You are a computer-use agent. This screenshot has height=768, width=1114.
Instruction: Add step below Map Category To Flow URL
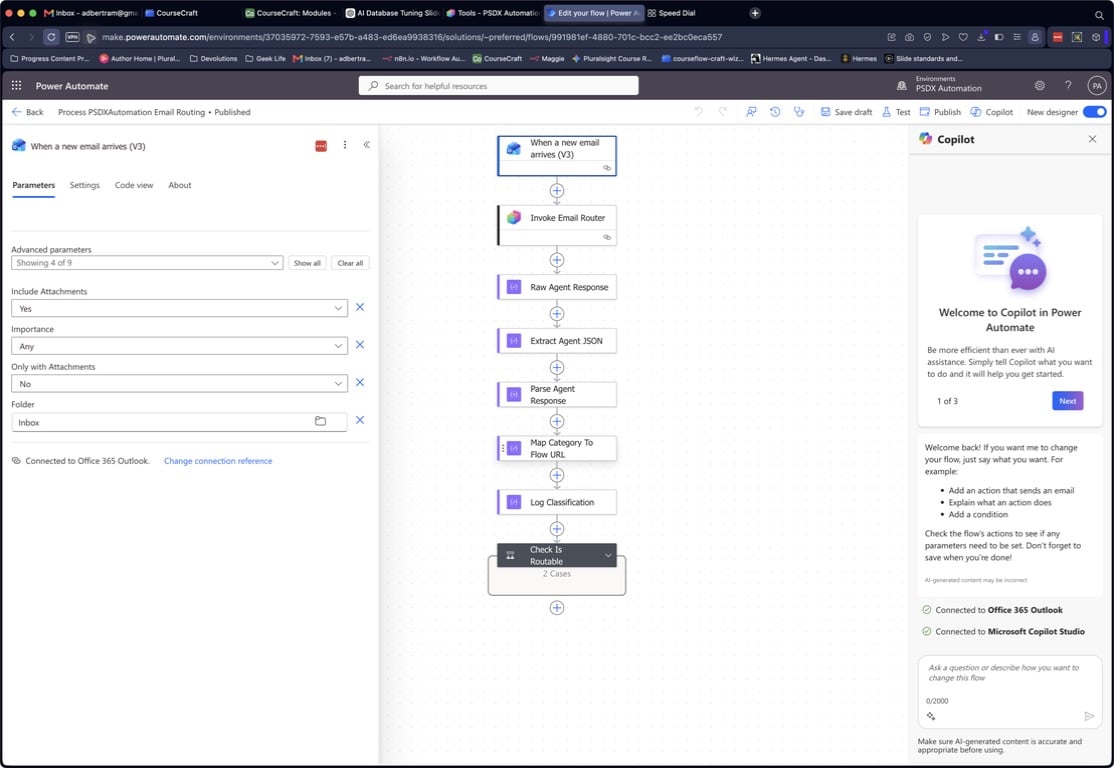tap(557, 475)
